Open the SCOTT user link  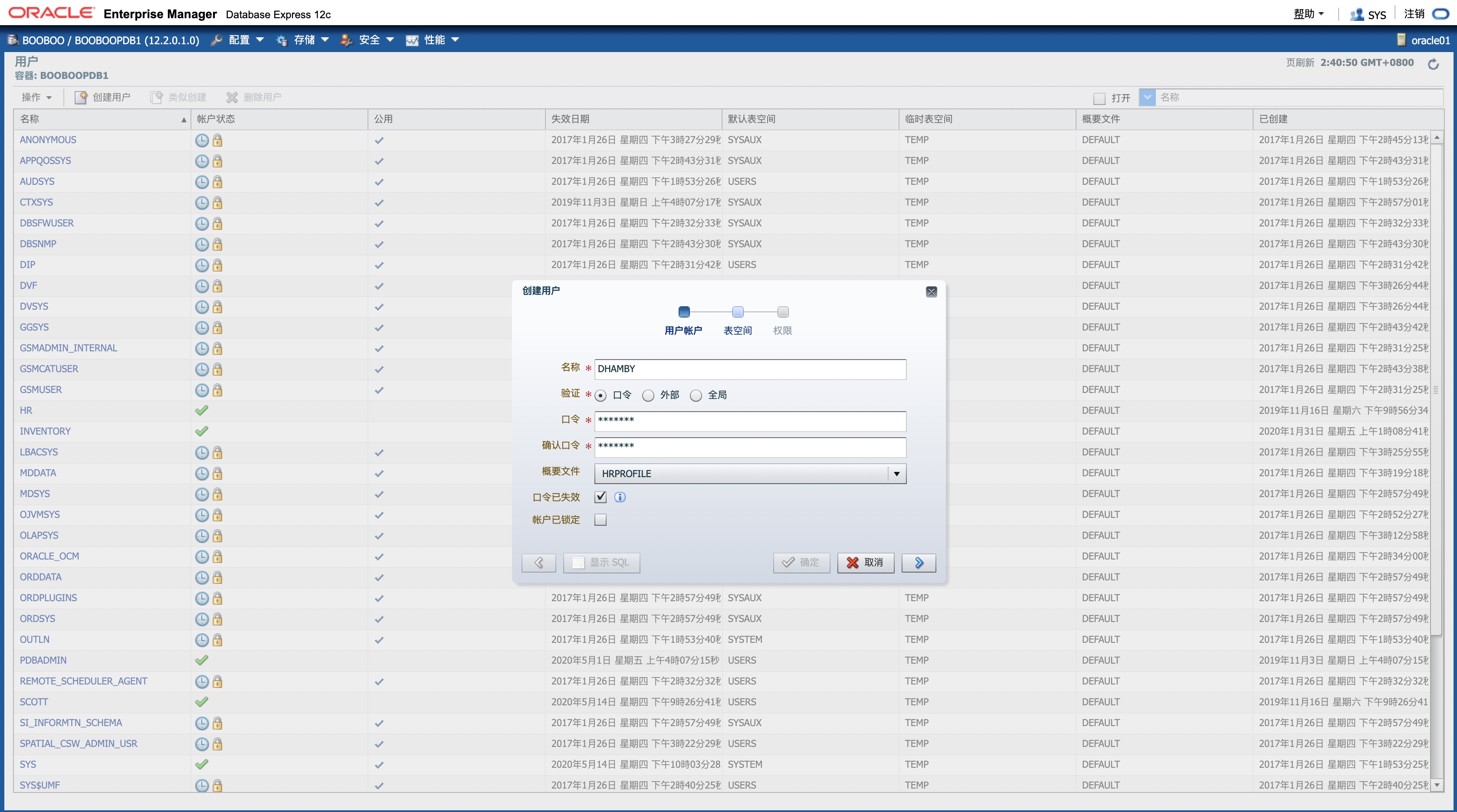(x=34, y=702)
